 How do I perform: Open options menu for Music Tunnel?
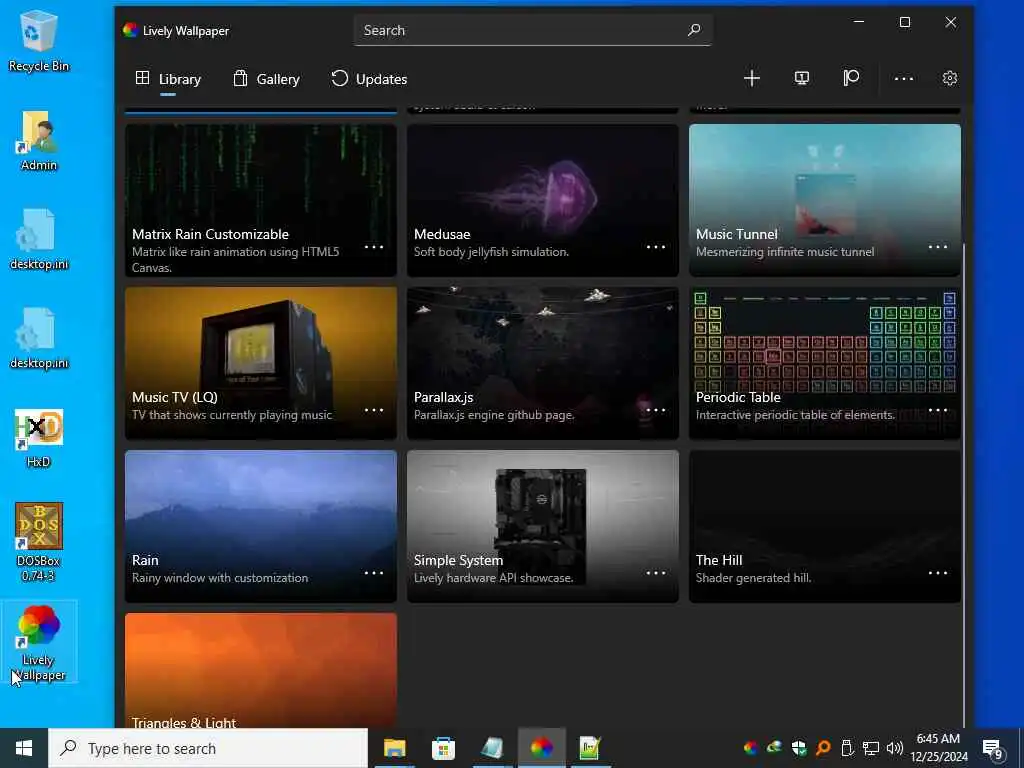tap(938, 247)
